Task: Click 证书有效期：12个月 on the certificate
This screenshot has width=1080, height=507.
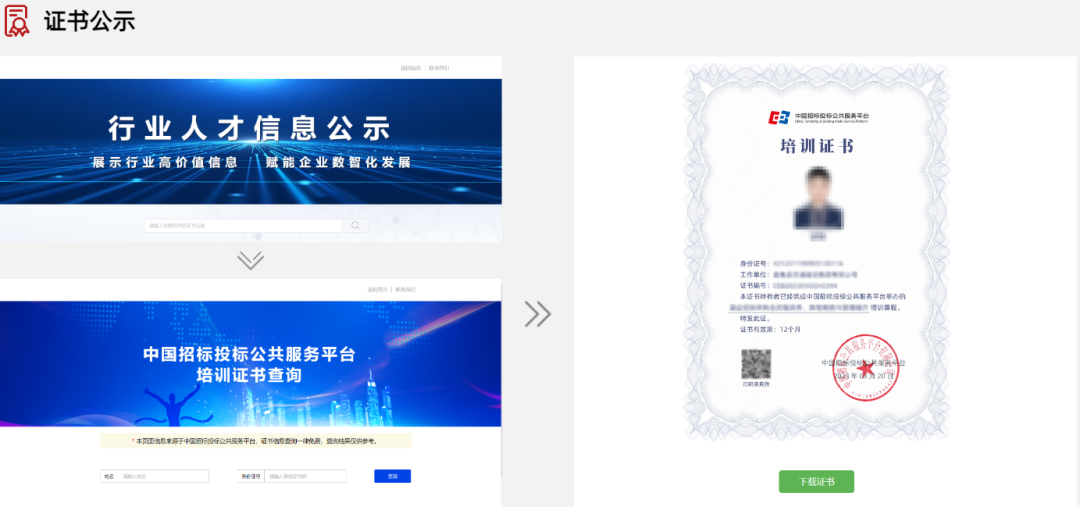Action: click(770, 329)
